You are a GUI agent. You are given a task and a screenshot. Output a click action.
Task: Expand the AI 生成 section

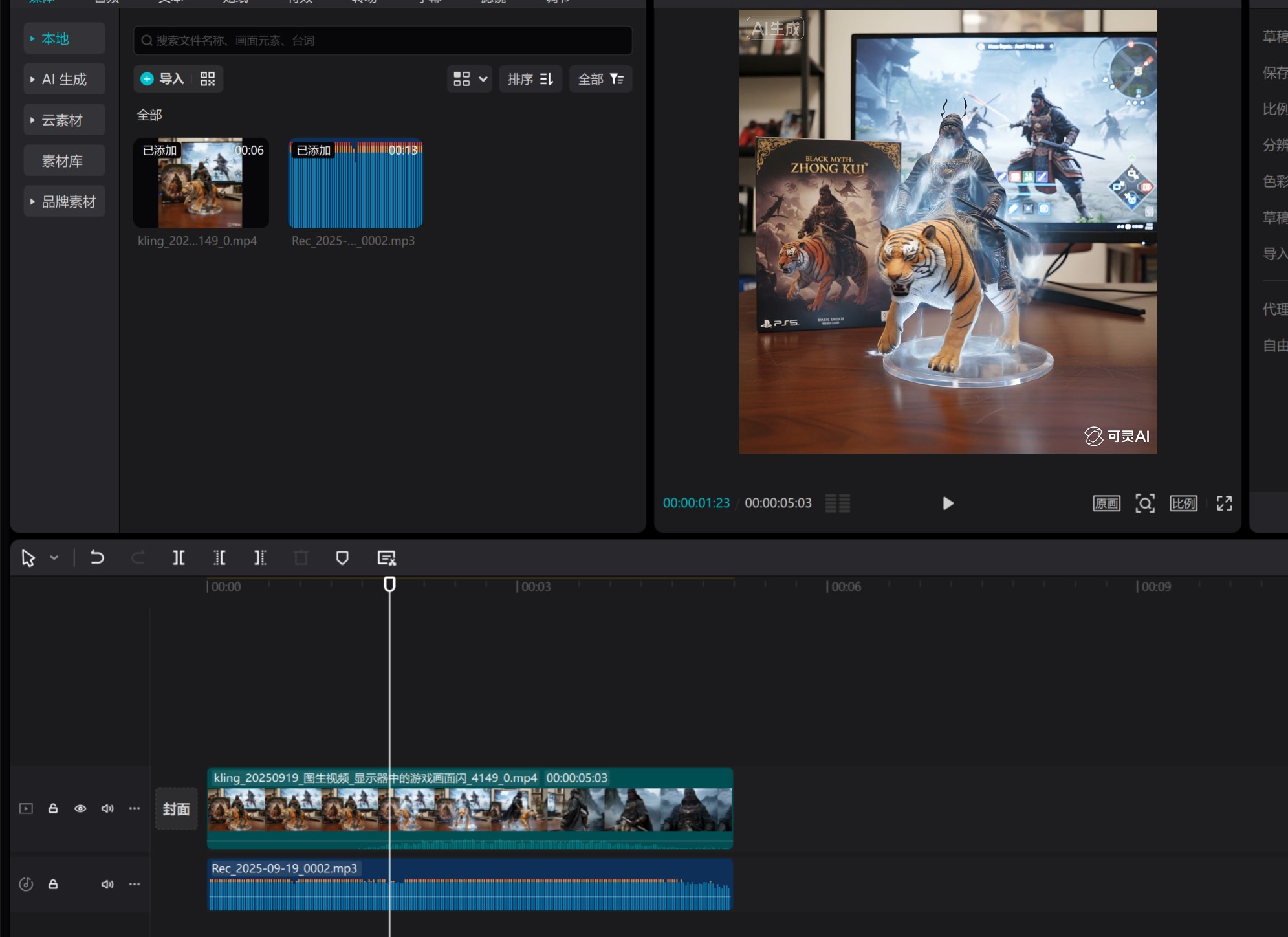64,80
